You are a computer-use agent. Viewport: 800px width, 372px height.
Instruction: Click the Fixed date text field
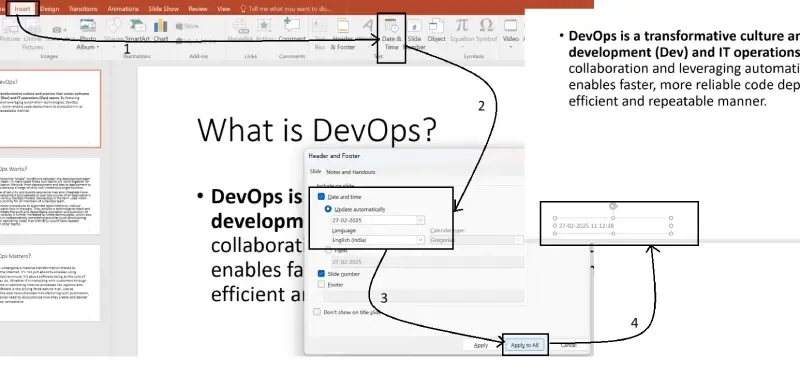point(428,262)
